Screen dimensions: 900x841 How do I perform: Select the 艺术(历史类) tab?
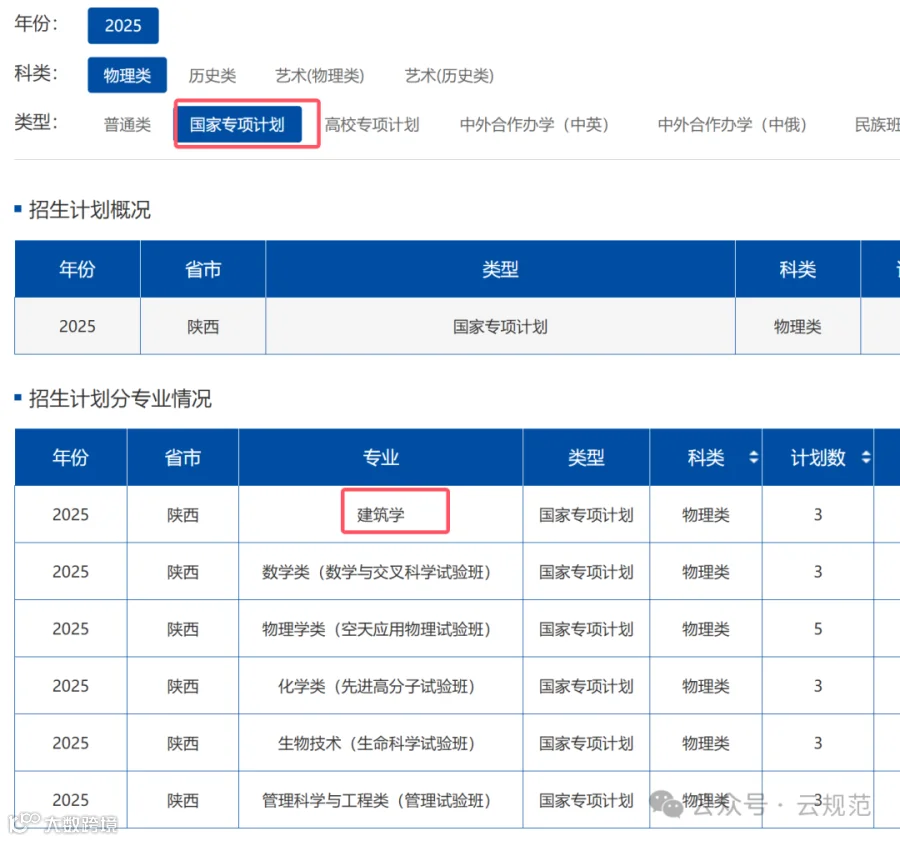coord(448,75)
